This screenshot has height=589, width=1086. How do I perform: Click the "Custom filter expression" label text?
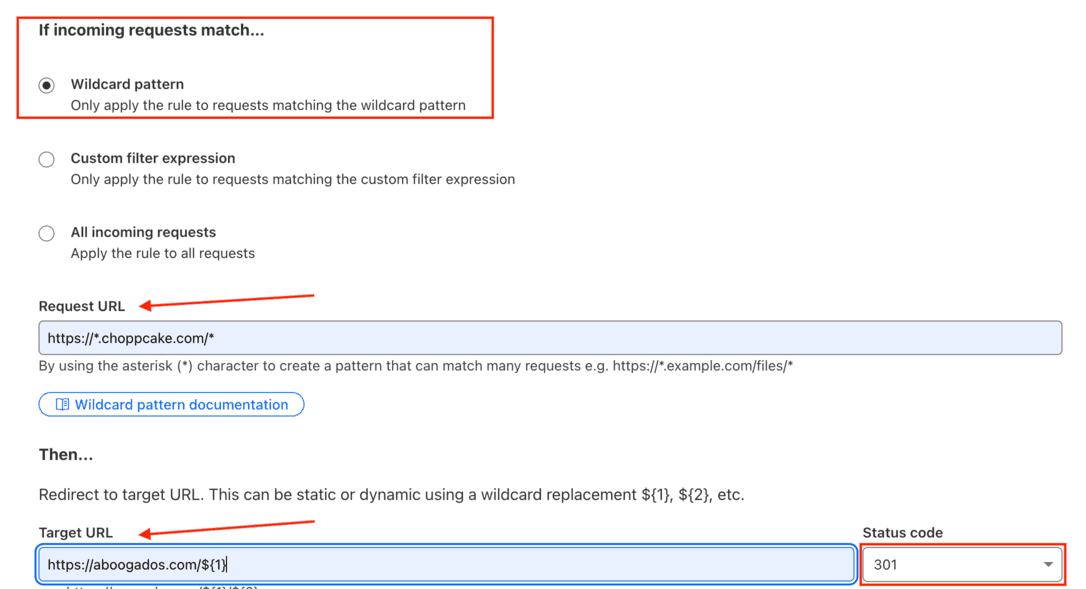point(152,158)
